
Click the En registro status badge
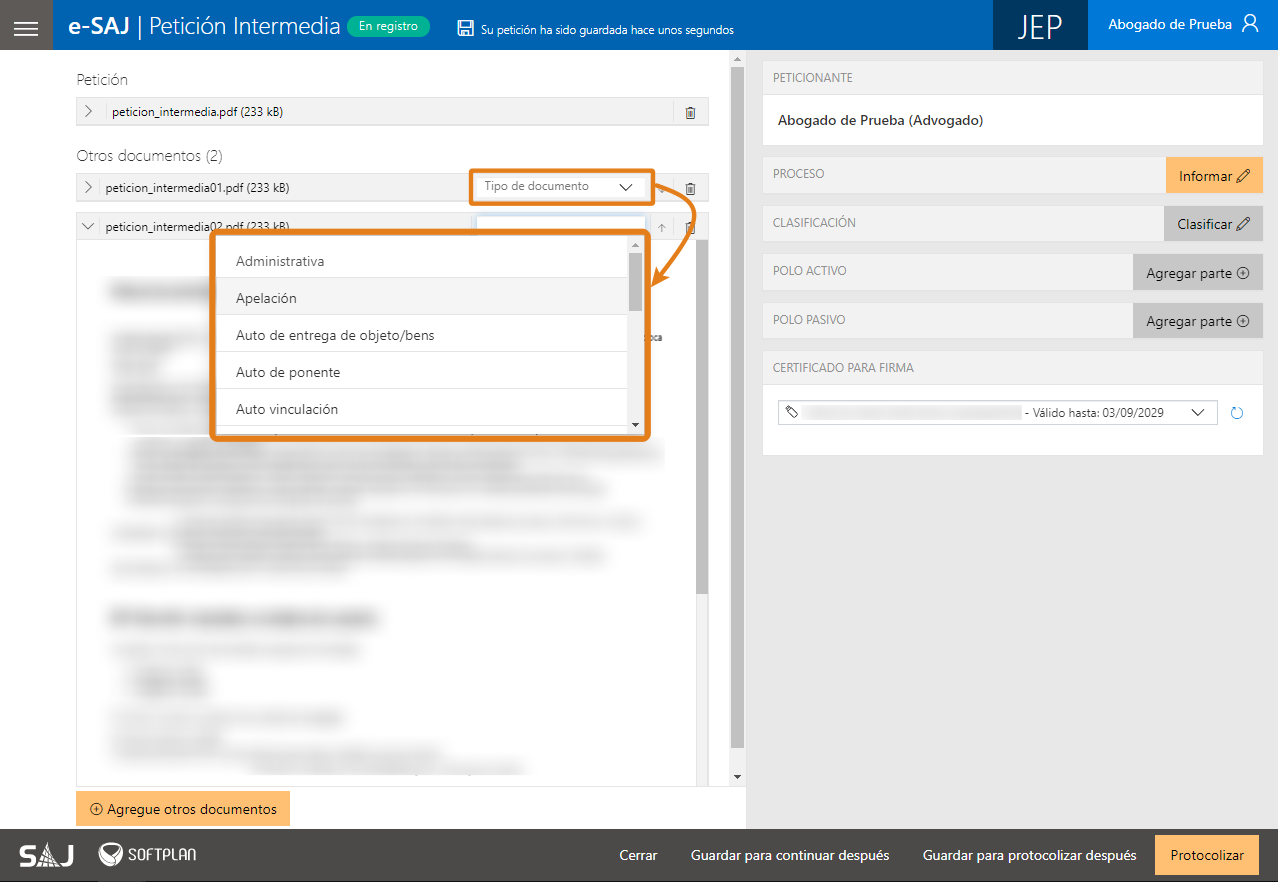[388, 26]
